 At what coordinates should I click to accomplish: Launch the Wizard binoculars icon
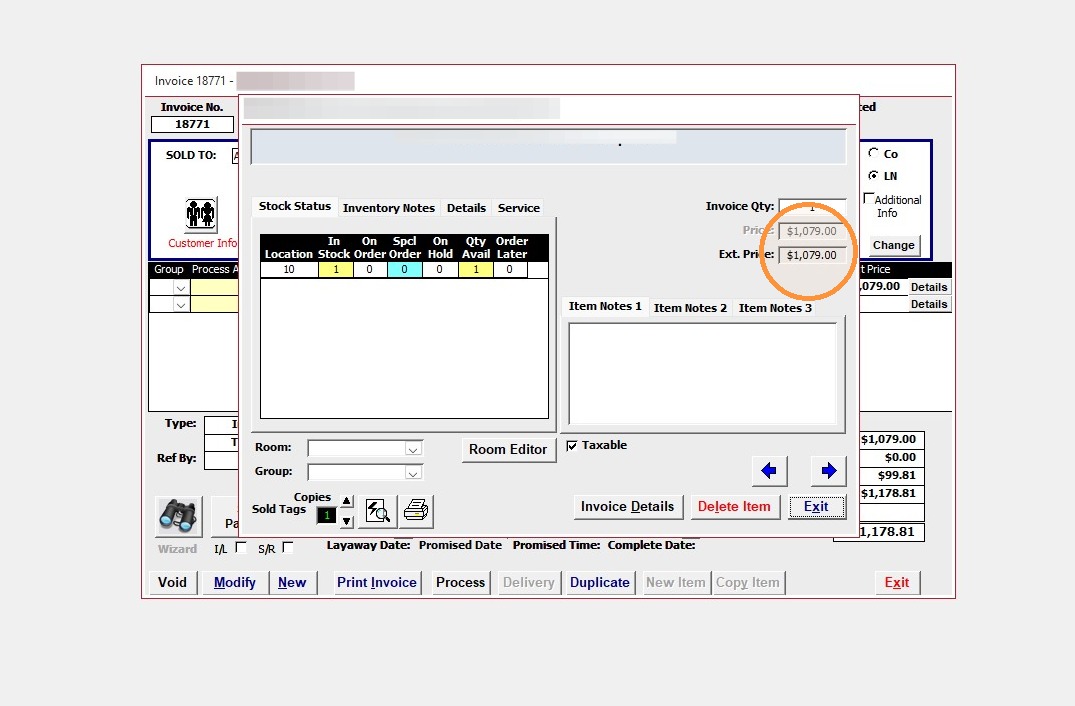[178, 516]
